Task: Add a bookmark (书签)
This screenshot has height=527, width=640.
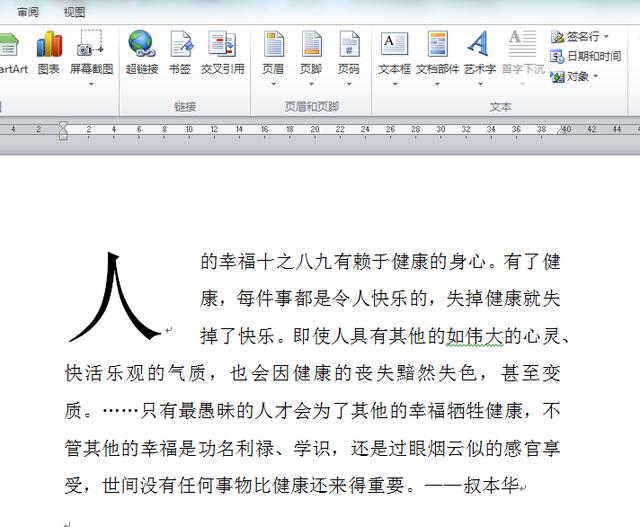Action: pyautogui.click(x=180, y=53)
